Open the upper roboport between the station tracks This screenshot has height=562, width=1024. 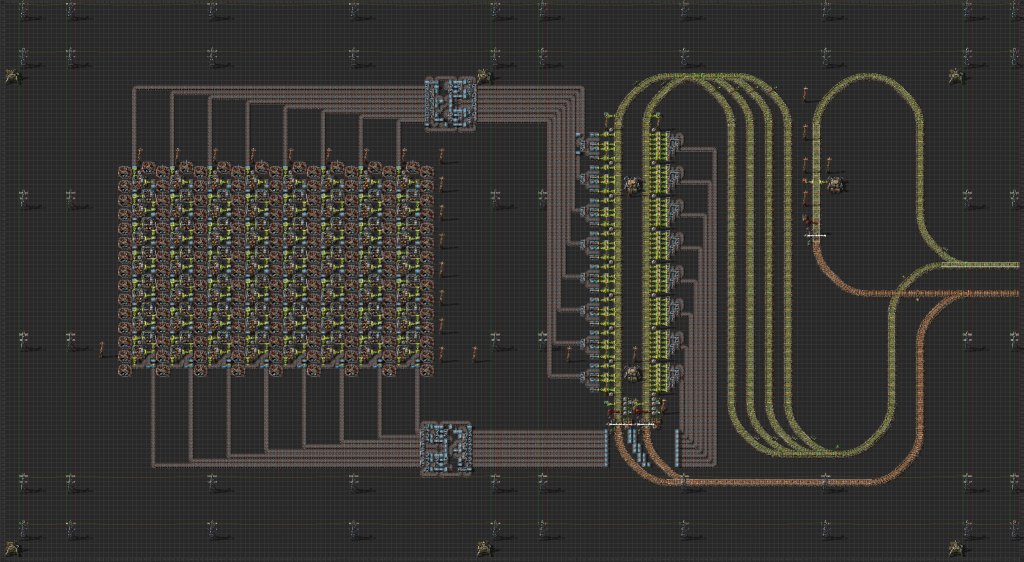[632, 185]
